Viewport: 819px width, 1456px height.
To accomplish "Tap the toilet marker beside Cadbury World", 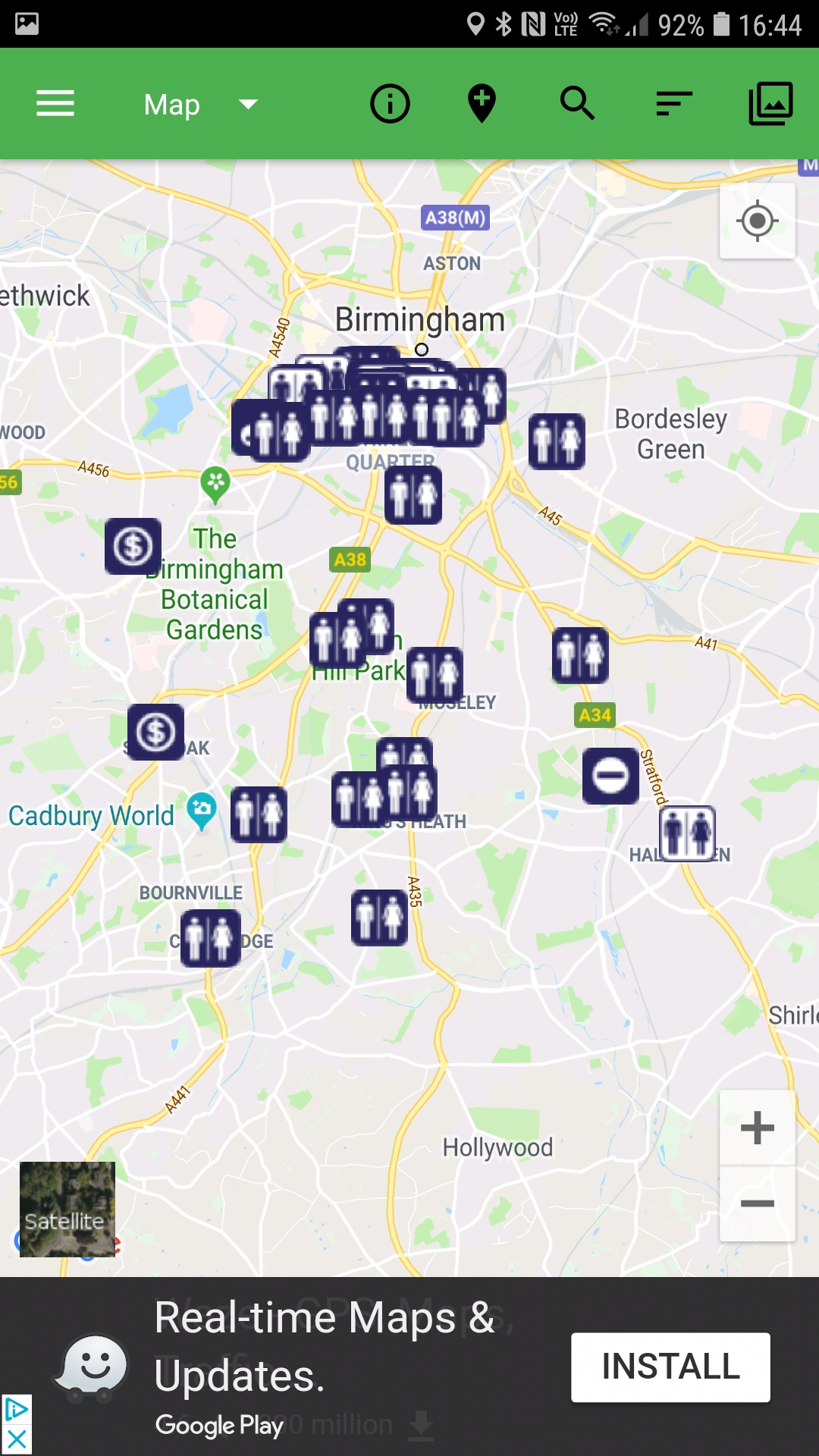I will coord(259,814).
